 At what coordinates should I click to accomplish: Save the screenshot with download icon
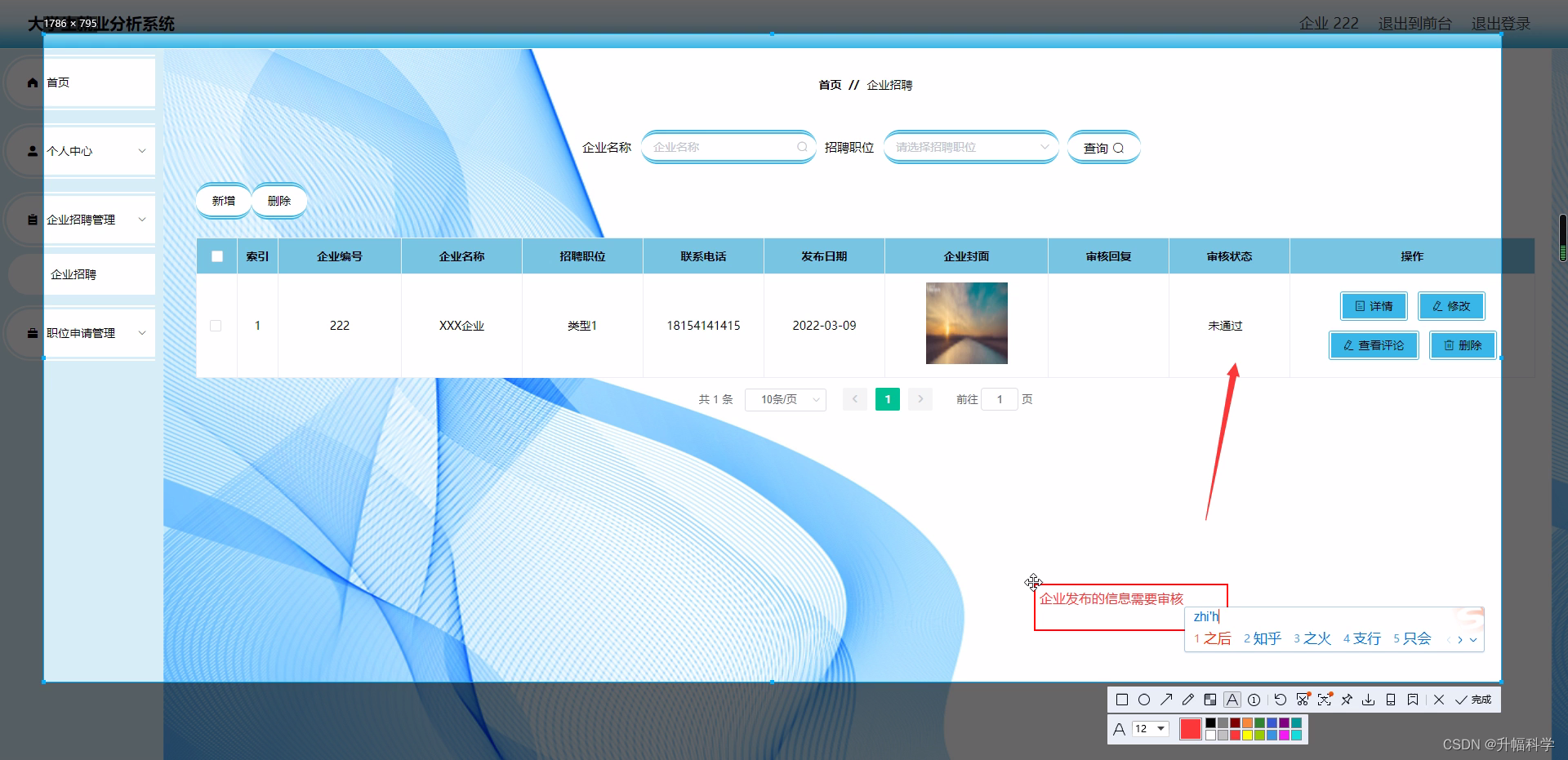[1369, 700]
